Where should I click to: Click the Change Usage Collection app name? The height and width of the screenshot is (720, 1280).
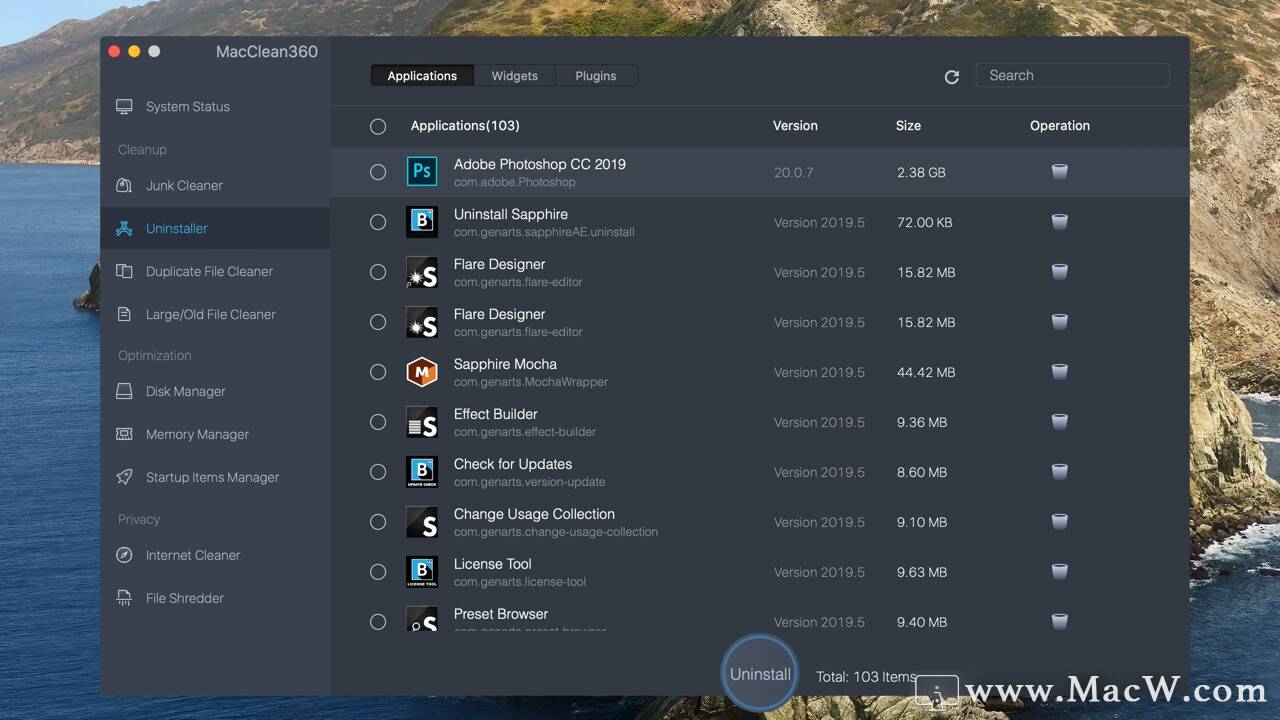click(534, 514)
